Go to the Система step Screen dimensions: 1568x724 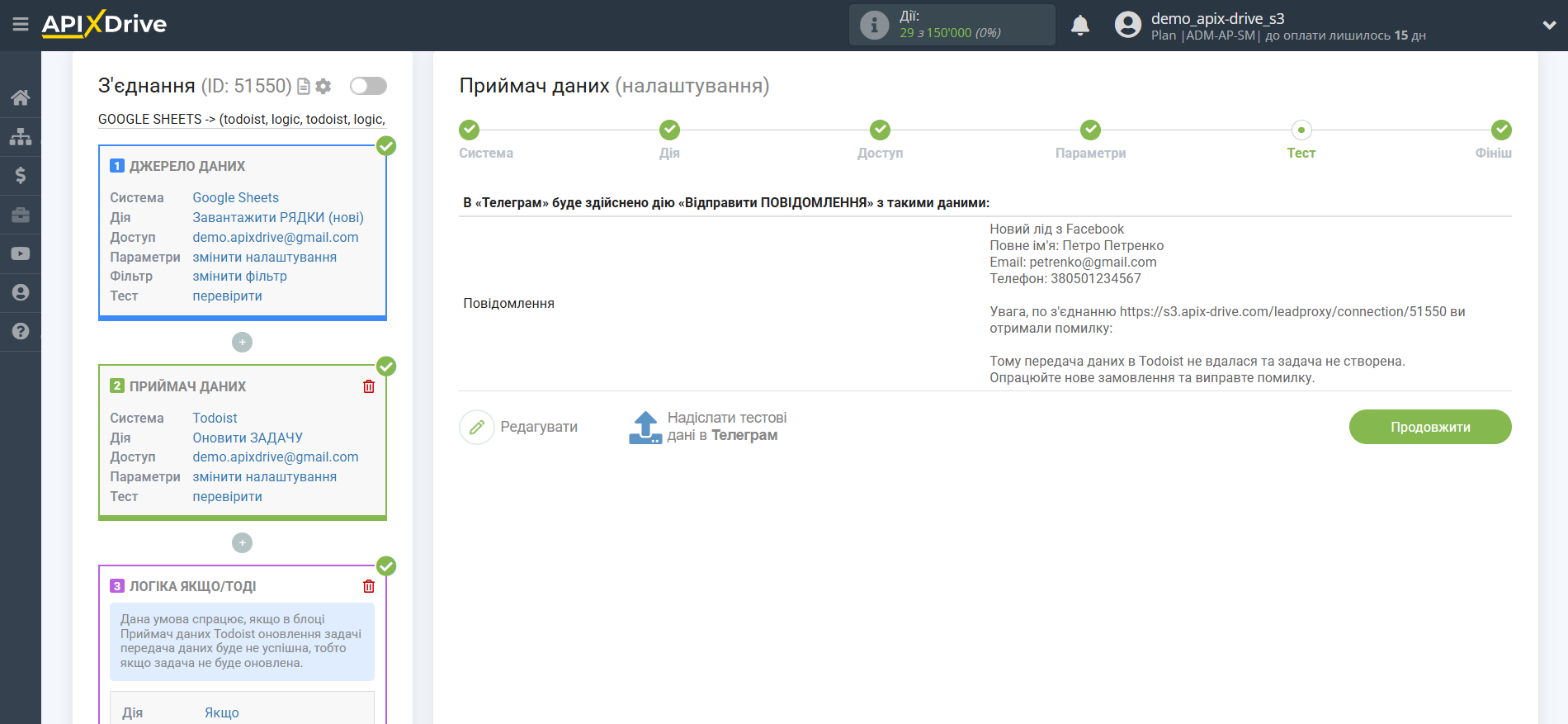point(470,130)
